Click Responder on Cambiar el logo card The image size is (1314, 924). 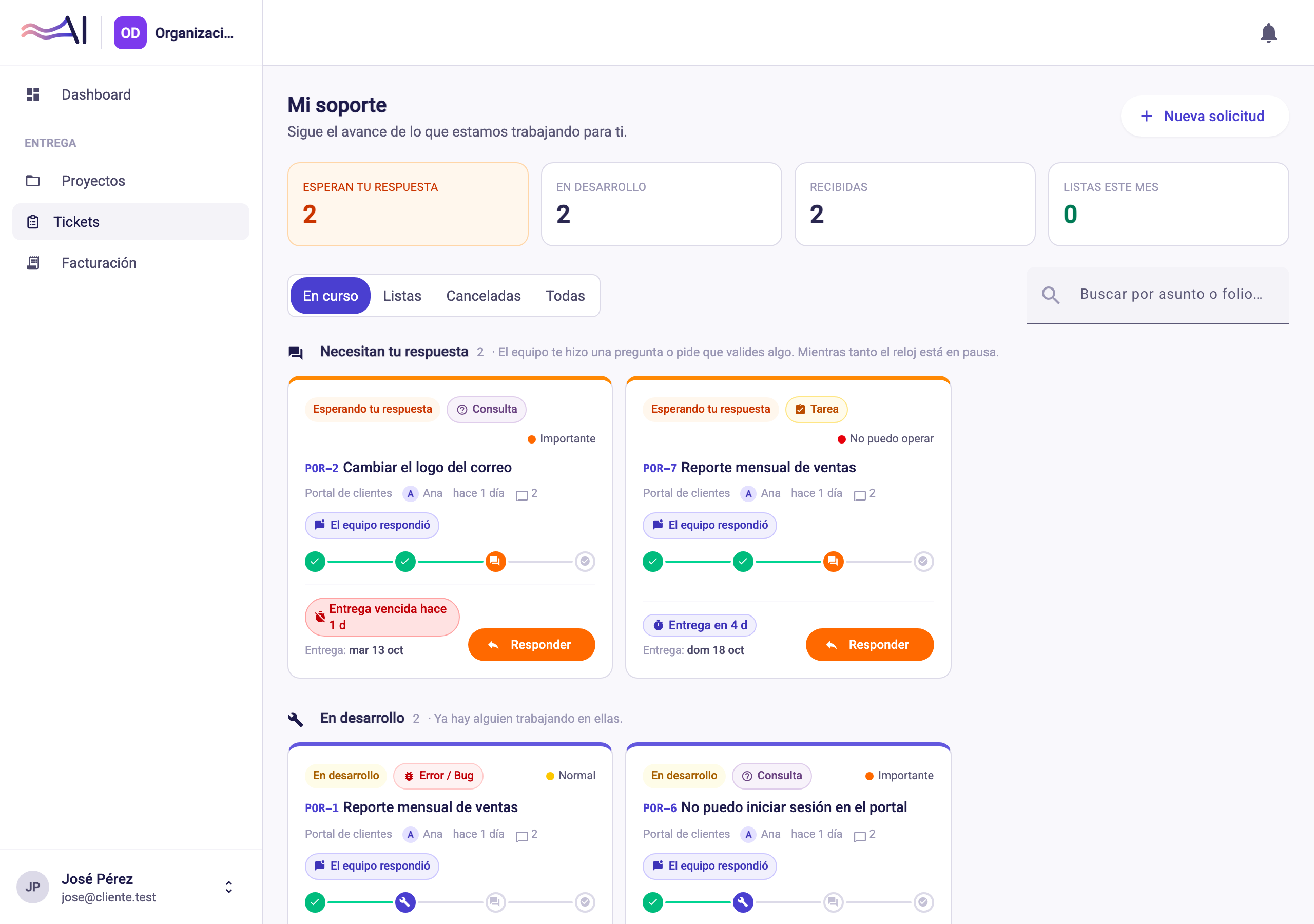coord(531,645)
